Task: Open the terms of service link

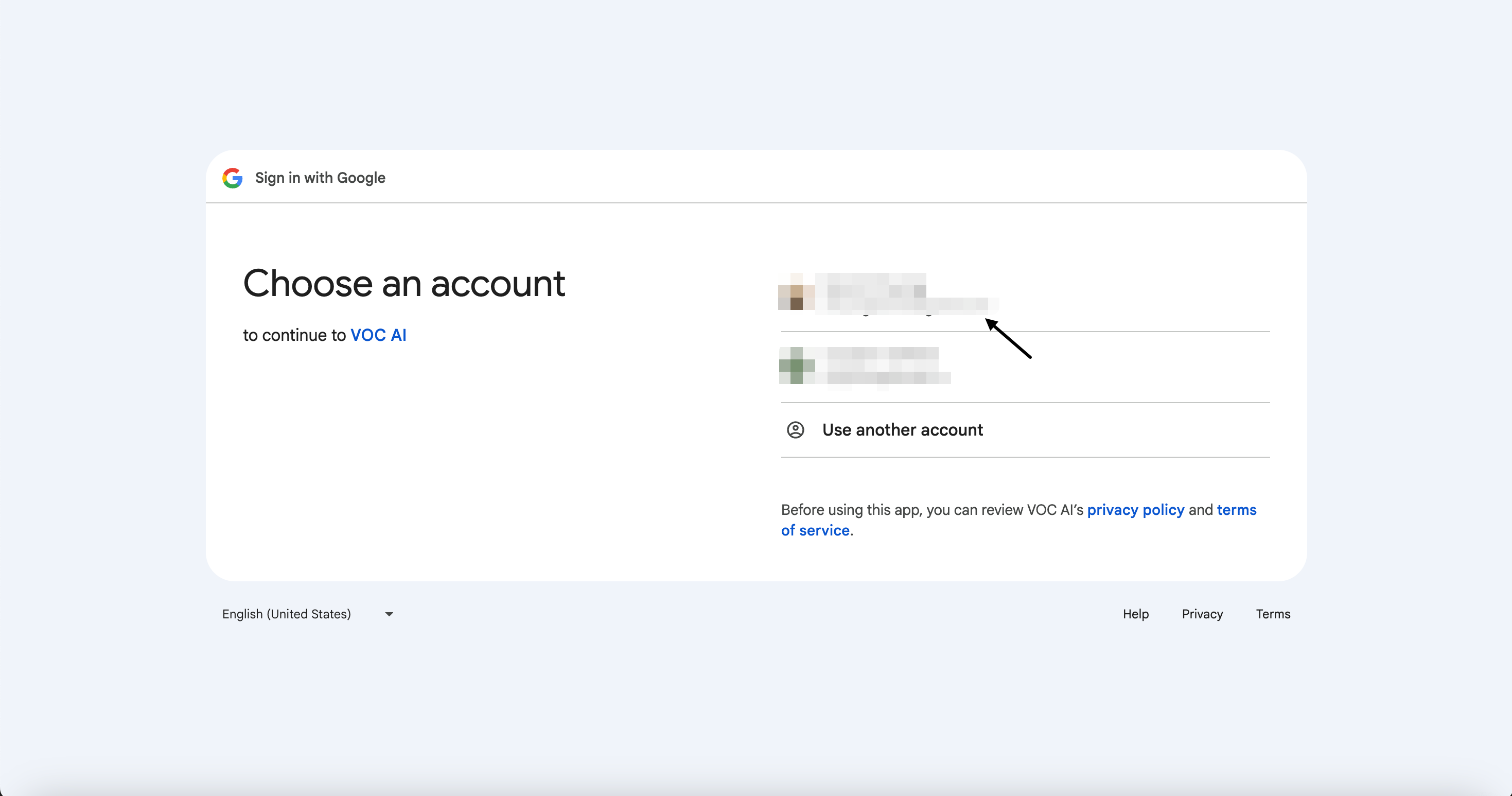Action: point(815,530)
